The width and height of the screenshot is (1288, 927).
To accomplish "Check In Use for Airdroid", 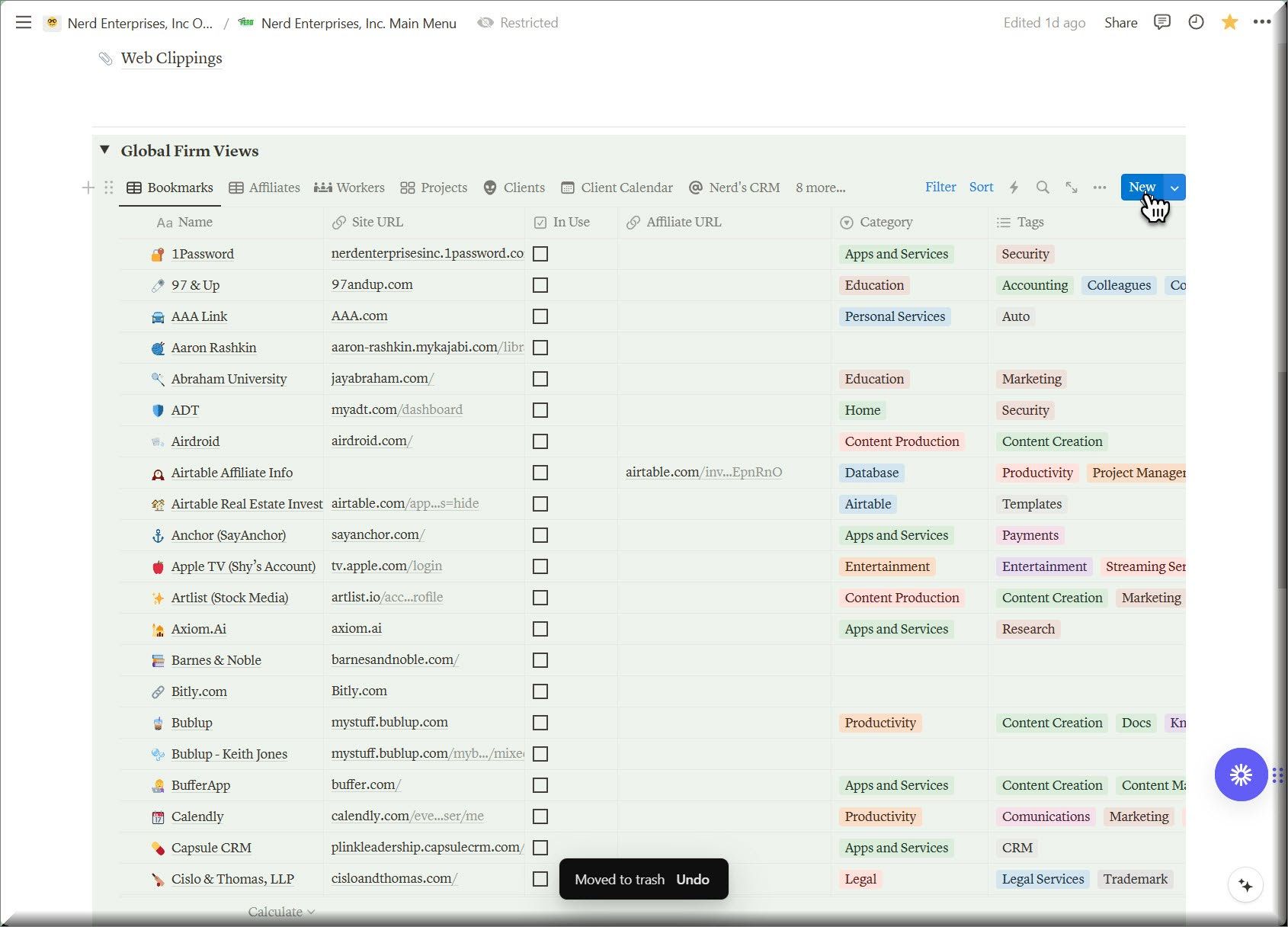I will (x=540, y=441).
